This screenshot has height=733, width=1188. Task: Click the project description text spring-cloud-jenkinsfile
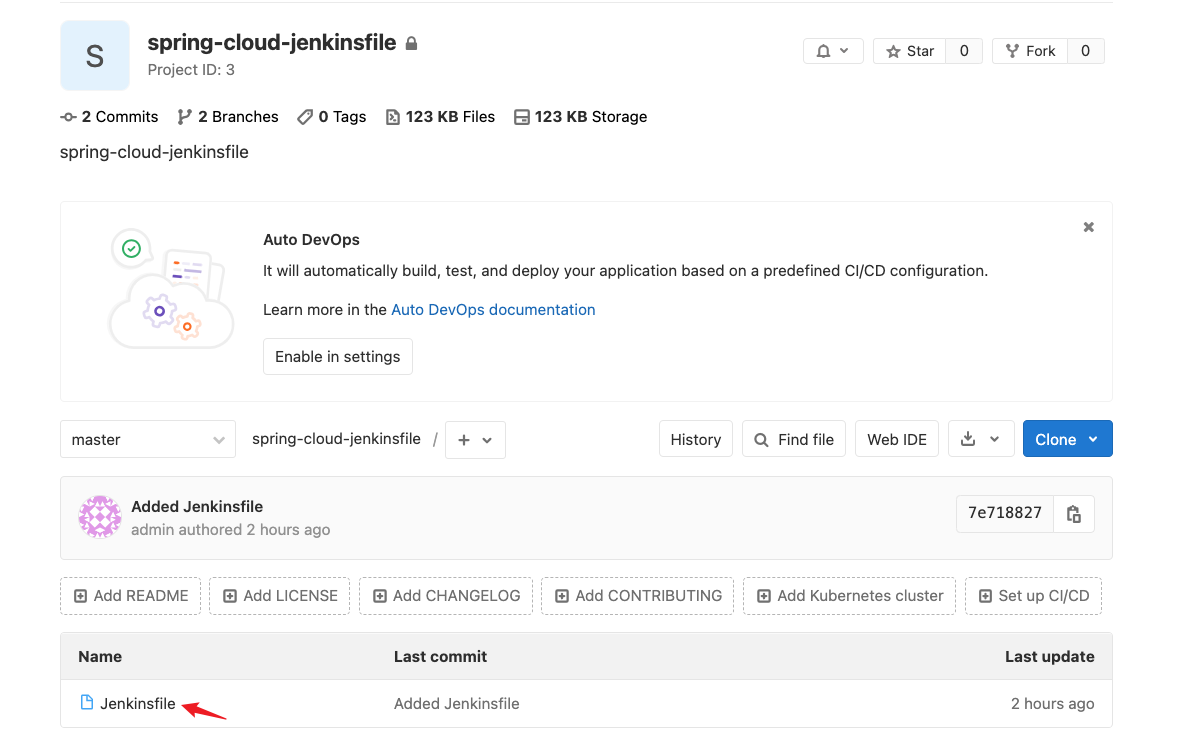pyautogui.click(x=155, y=152)
